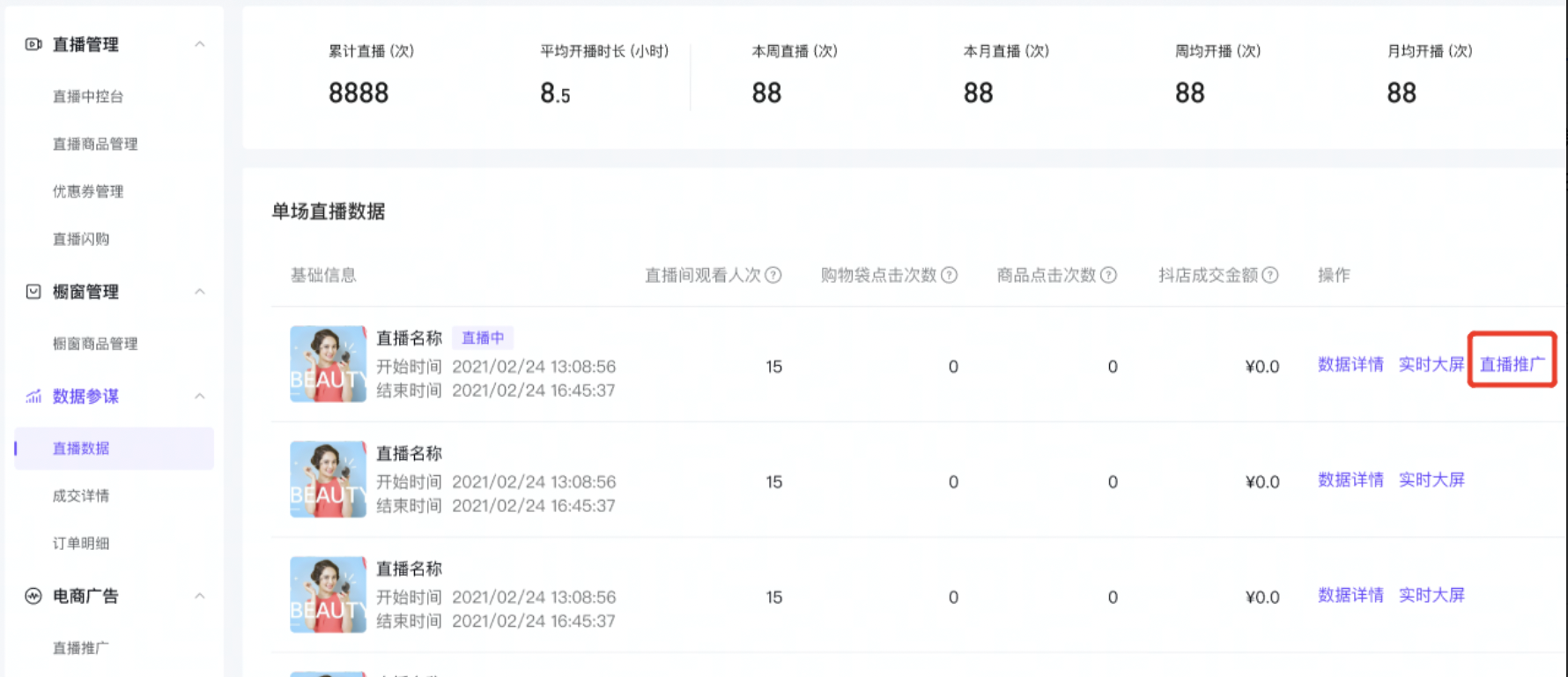Click the 直播间观看人次 column header
Screen dimensions: 1568x677
[703, 275]
